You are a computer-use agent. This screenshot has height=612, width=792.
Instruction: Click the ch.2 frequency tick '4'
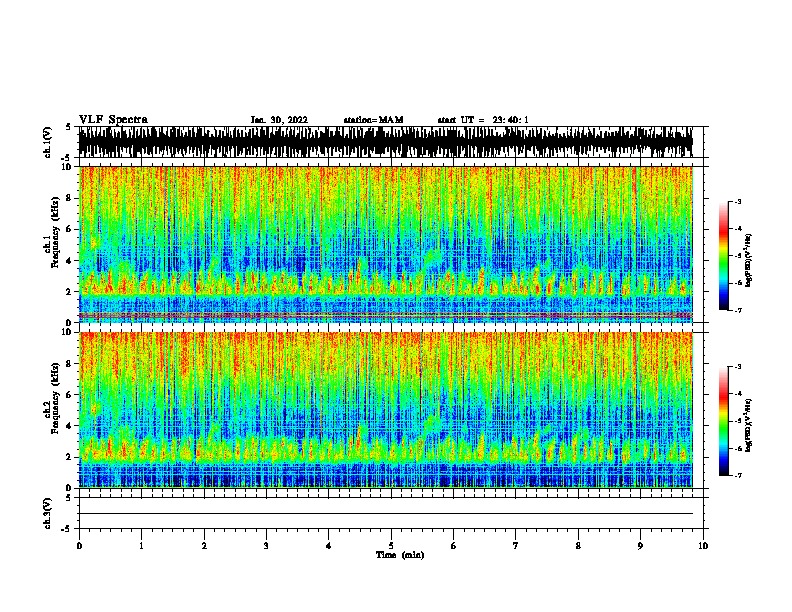70,426
